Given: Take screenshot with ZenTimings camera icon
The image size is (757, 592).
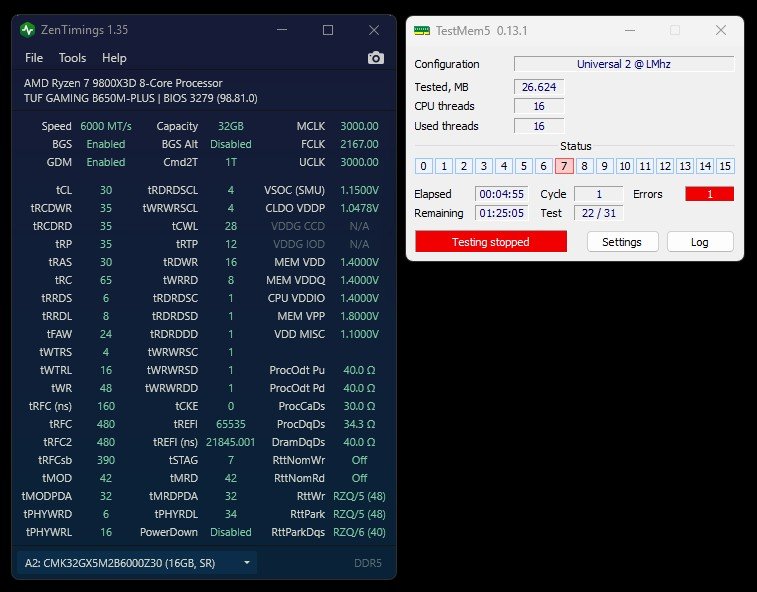Looking at the screenshot, I should (x=376, y=58).
